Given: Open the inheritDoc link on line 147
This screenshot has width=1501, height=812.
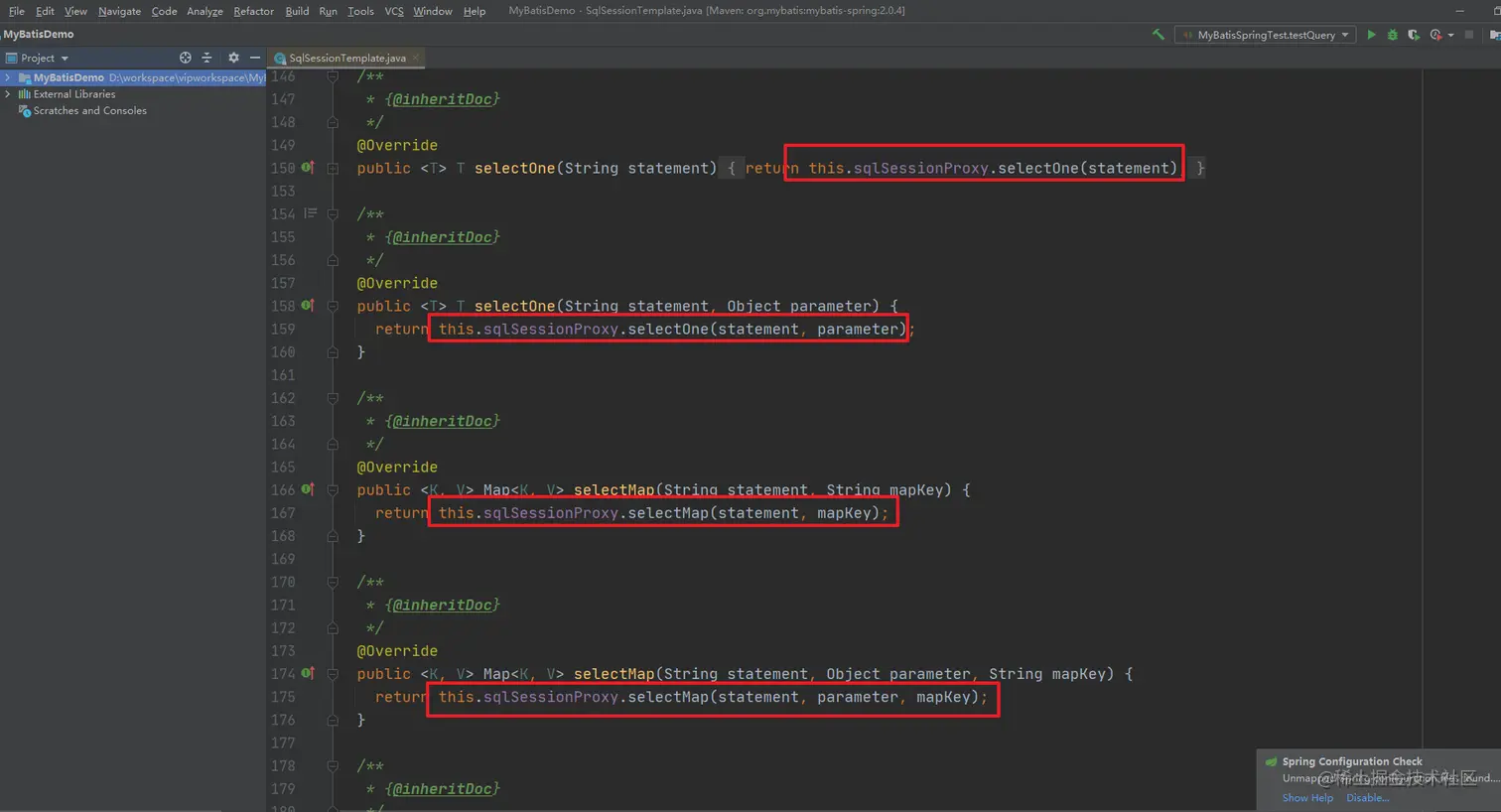Looking at the screenshot, I should coord(442,99).
